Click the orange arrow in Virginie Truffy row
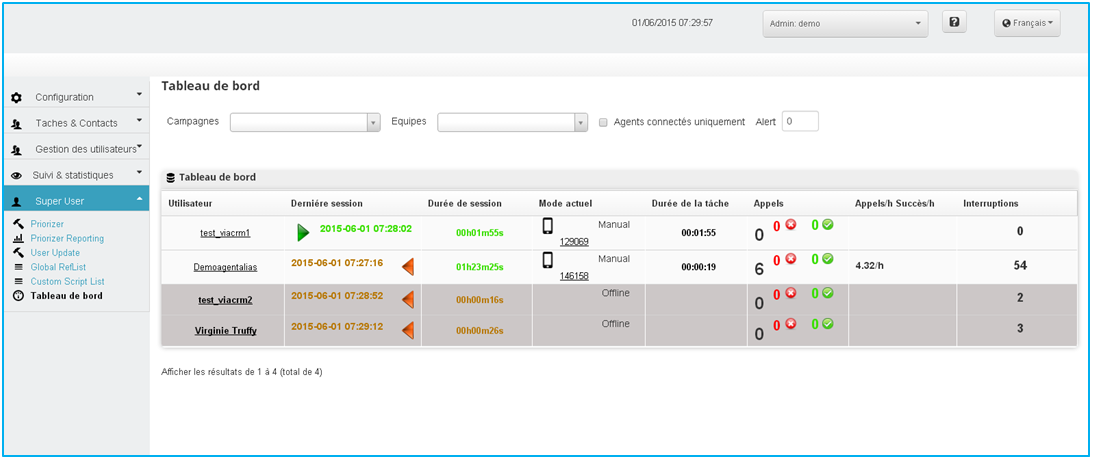 tap(408, 330)
